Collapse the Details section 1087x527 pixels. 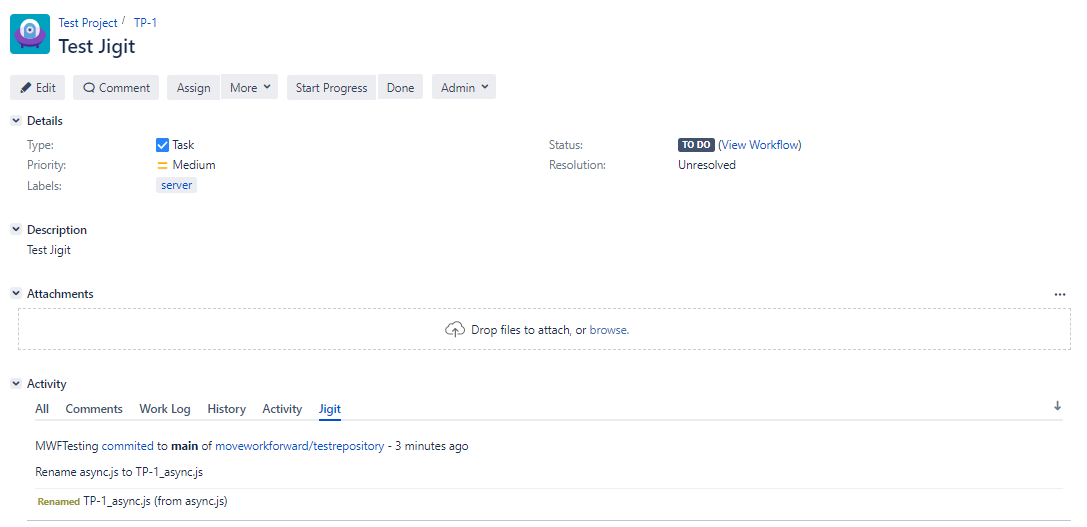tap(16, 121)
